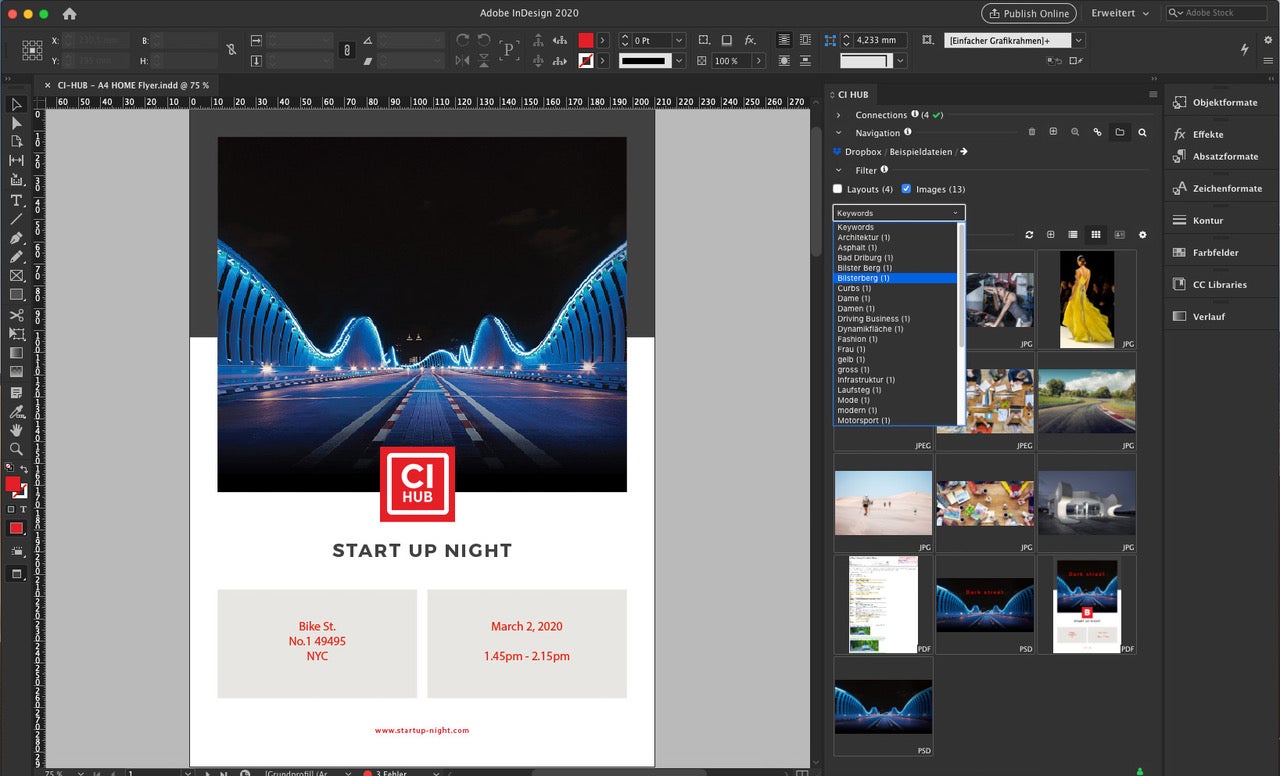Open CI HUB settings gear icon
Viewport: 1280px width, 776px height.
click(1142, 235)
